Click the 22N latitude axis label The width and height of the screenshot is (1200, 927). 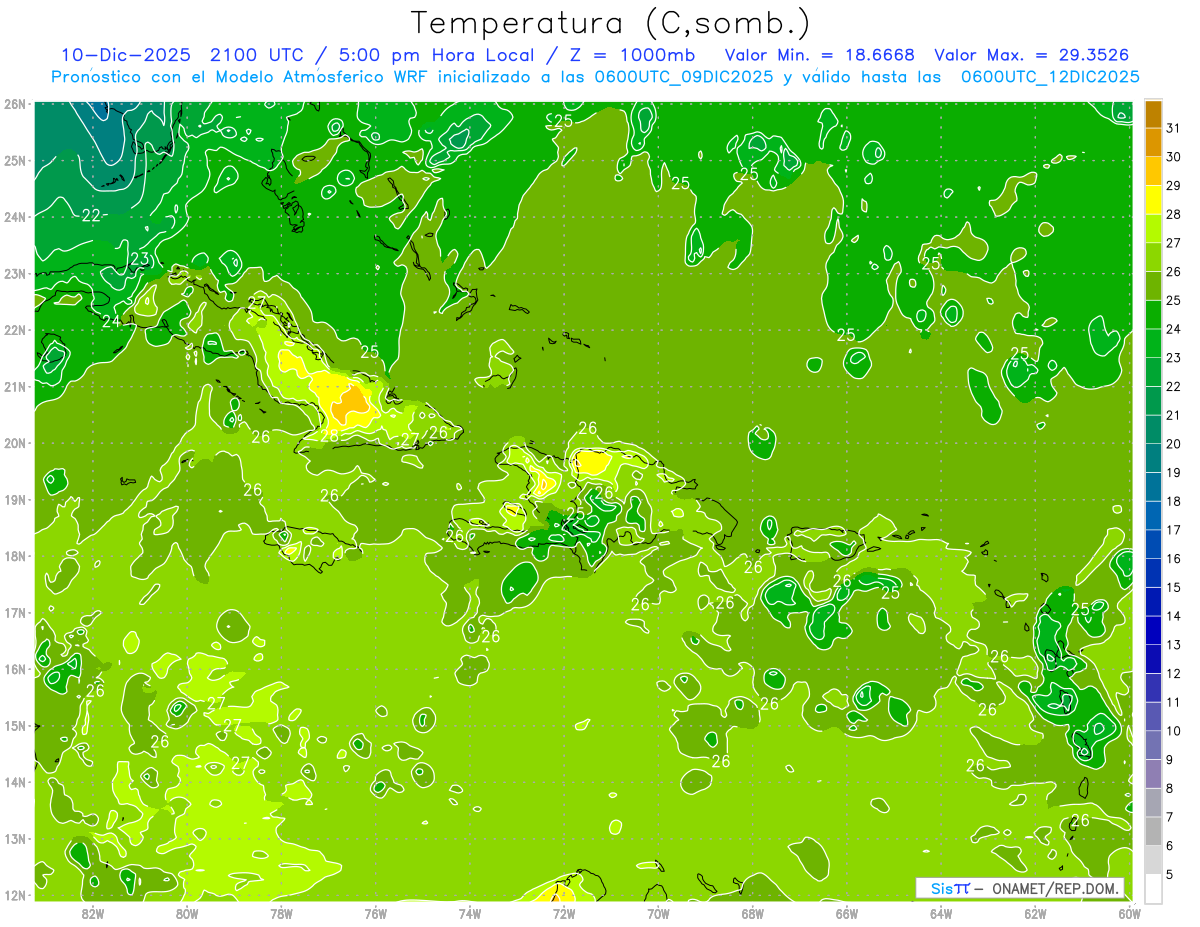click(14, 330)
